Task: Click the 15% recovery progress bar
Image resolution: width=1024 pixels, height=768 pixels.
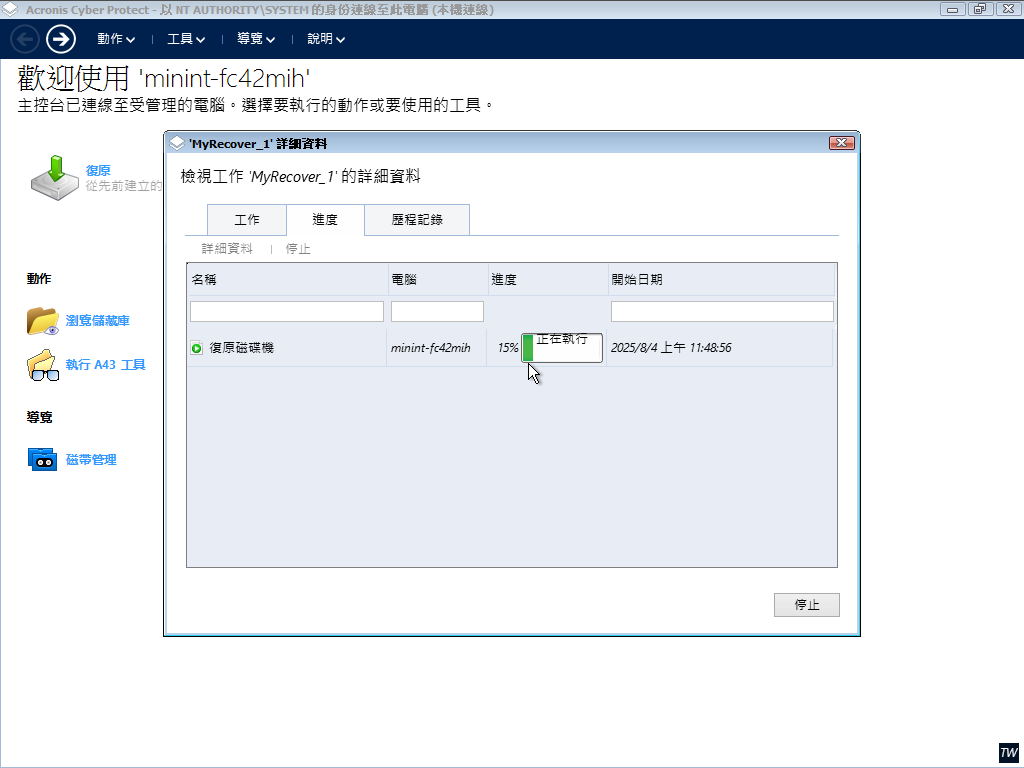Action: (x=562, y=349)
